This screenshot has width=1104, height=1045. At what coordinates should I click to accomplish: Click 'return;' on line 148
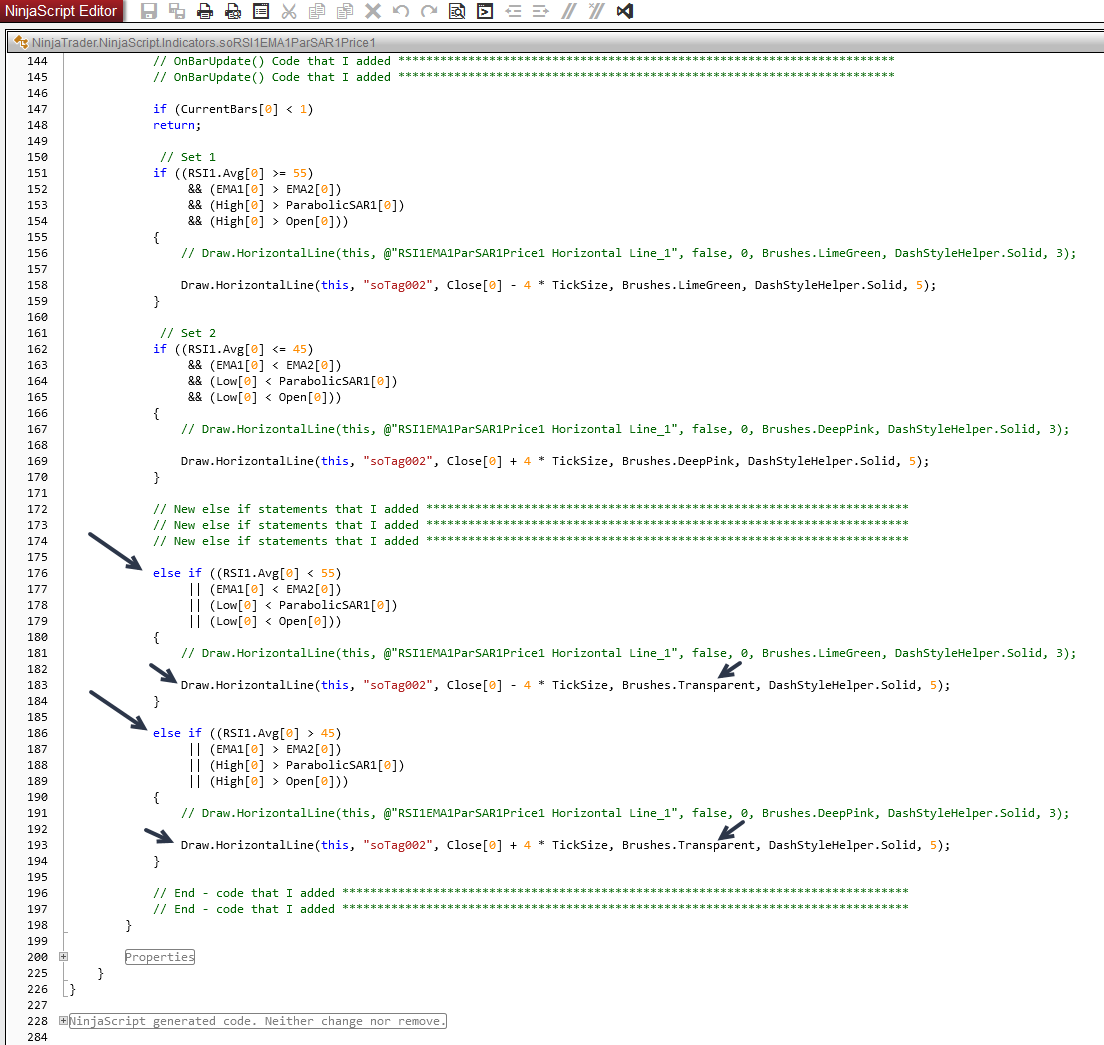177,125
